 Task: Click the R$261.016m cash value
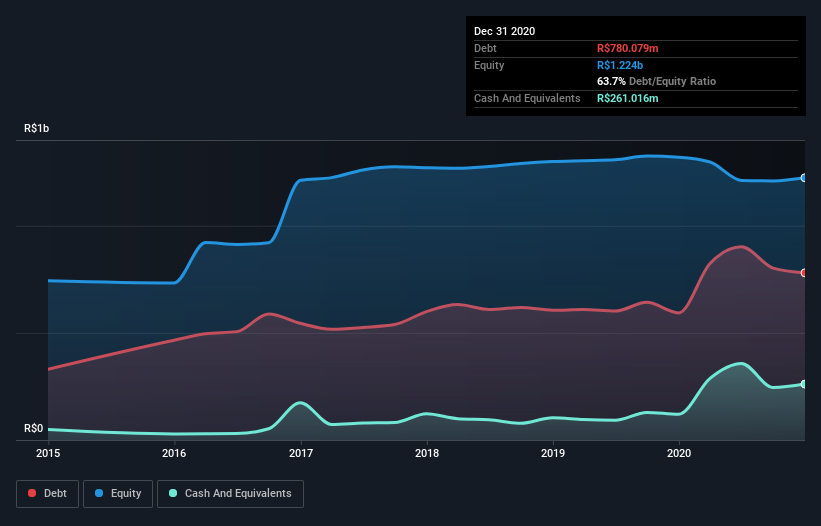coord(628,98)
